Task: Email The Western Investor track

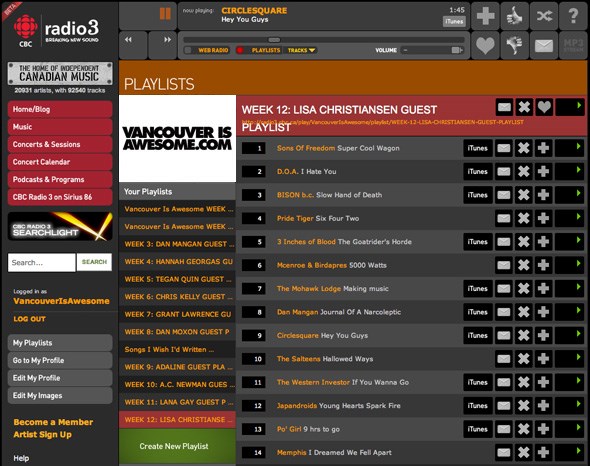Action: (x=504, y=382)
